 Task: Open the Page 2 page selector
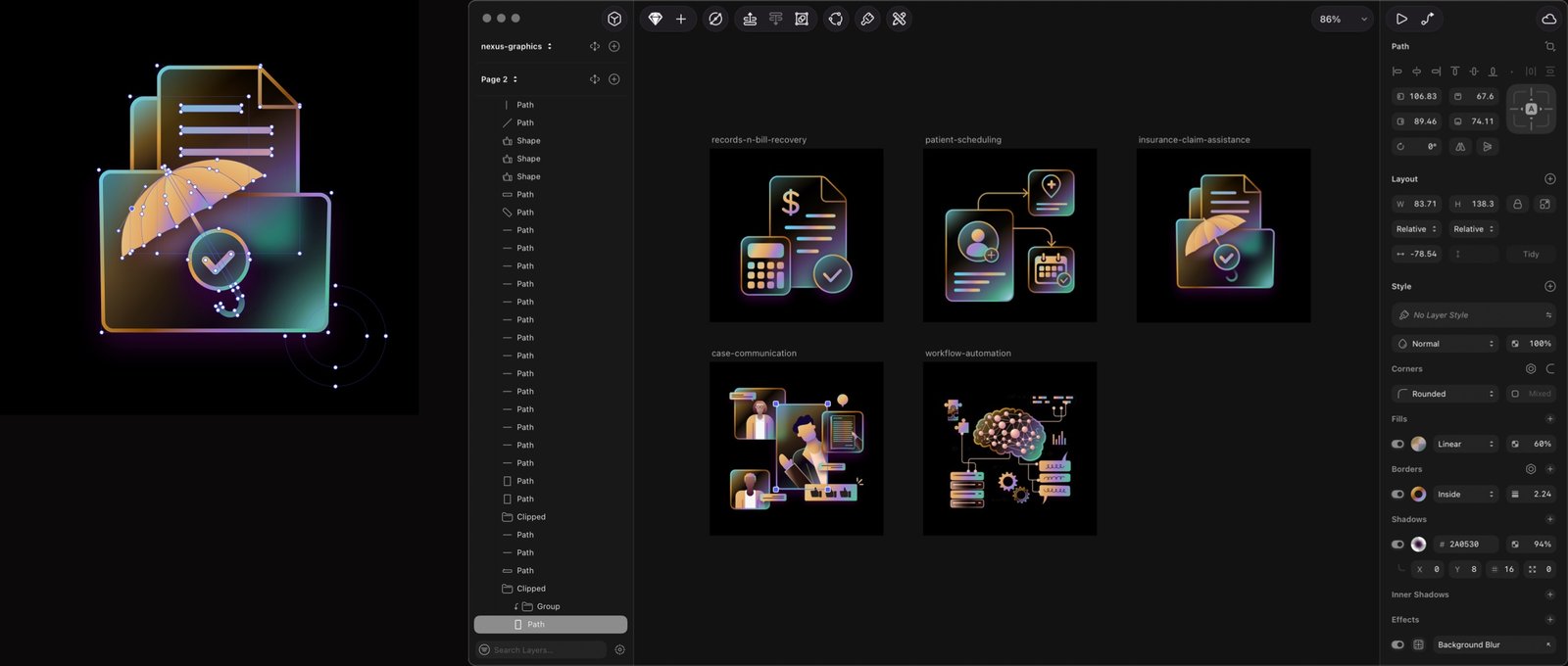click(x=499, y=79)
